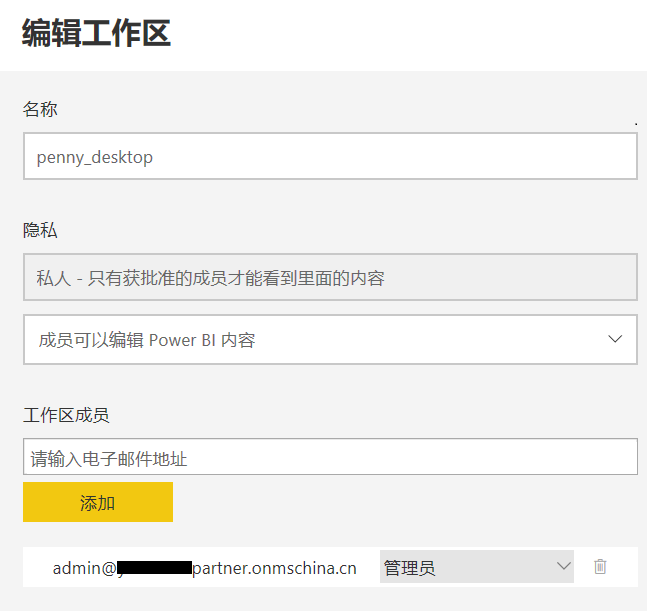Screen dimensions: 647x611
Task: Delete the admin member with trash icon
Action: coord(600,567)
